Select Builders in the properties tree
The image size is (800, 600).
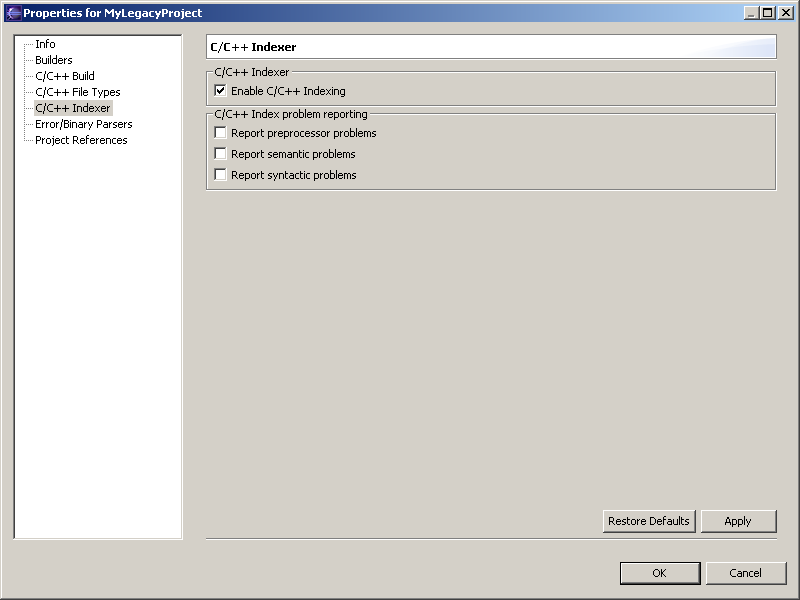(x=53, y=60)
